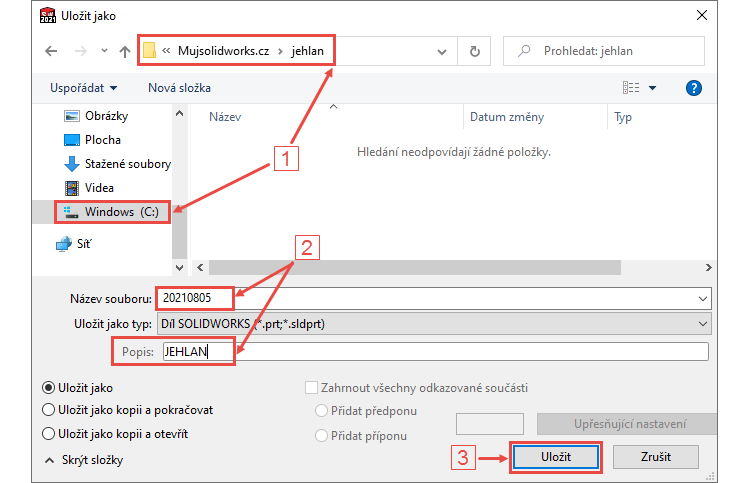This screenshot has height=483, width=750.
Task: Open the Uložit jako typ dropdown
Action: [434, 324]
